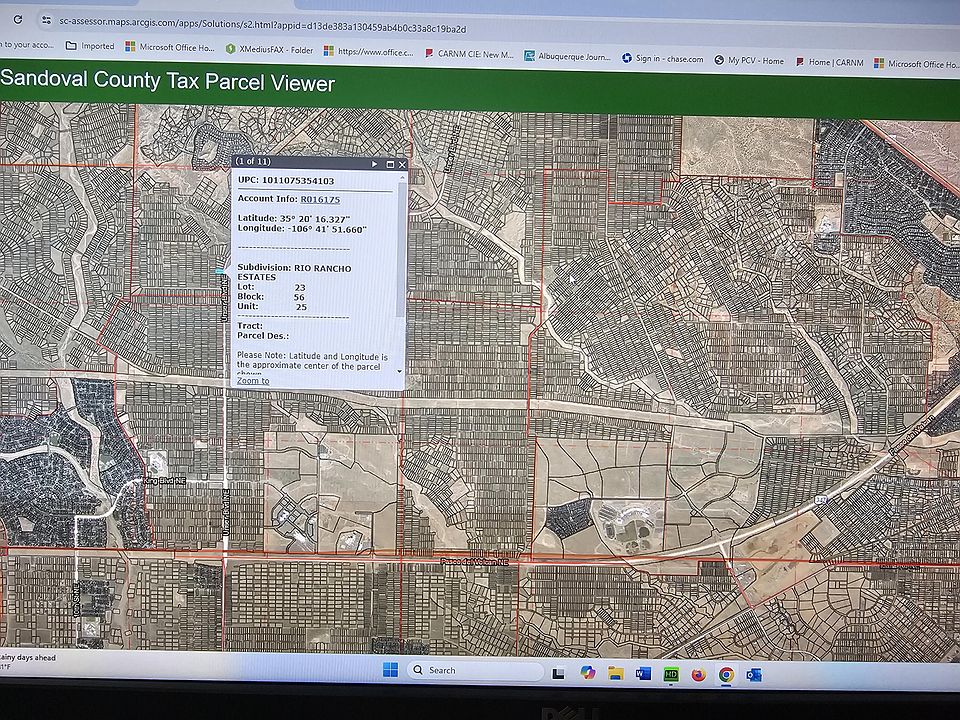This screenshot has height=720, width=960.
Task: Maximize the parcel info popup
Action: tap(390, 164)
